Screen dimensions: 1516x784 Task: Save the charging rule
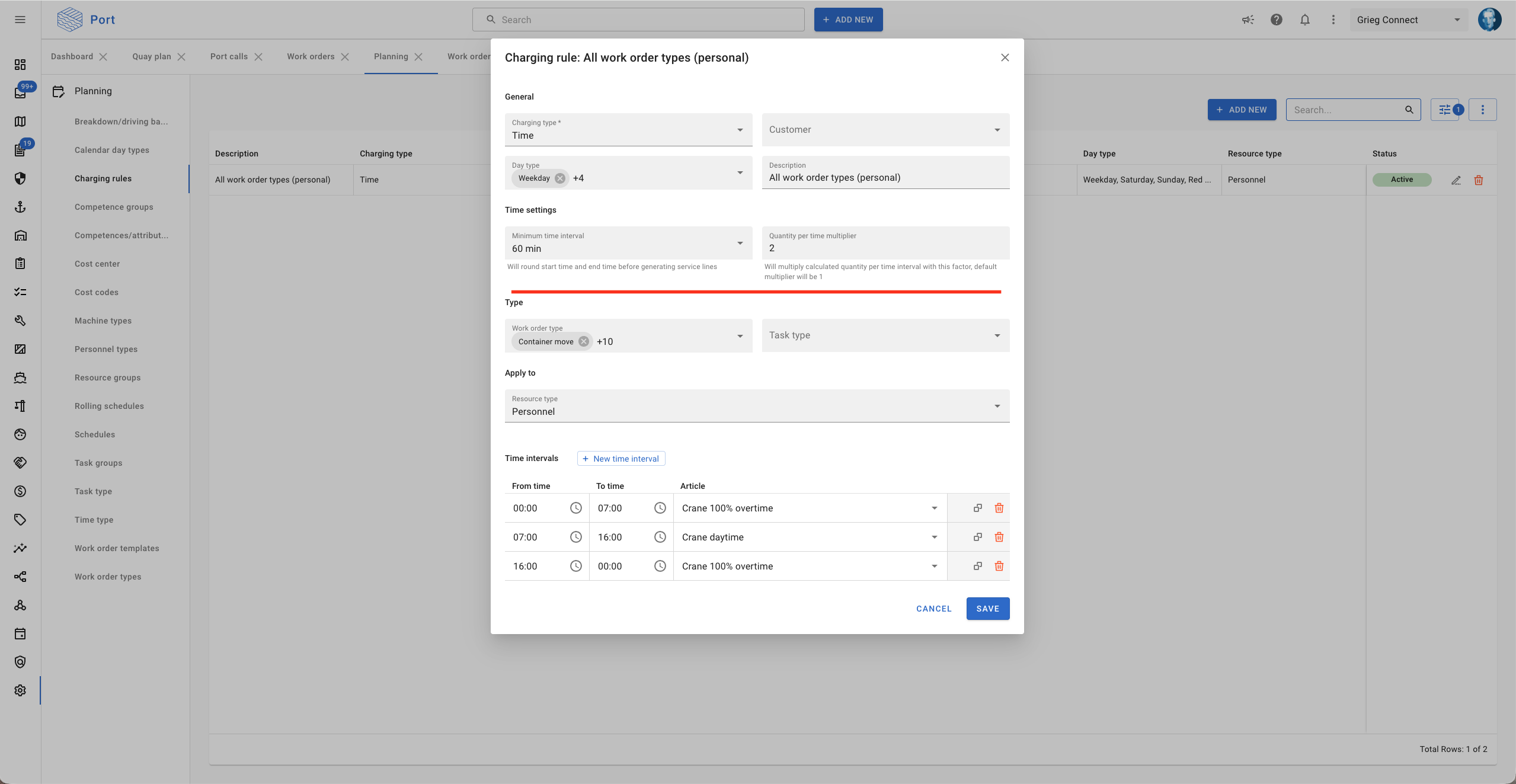click(x=987, y=609)
